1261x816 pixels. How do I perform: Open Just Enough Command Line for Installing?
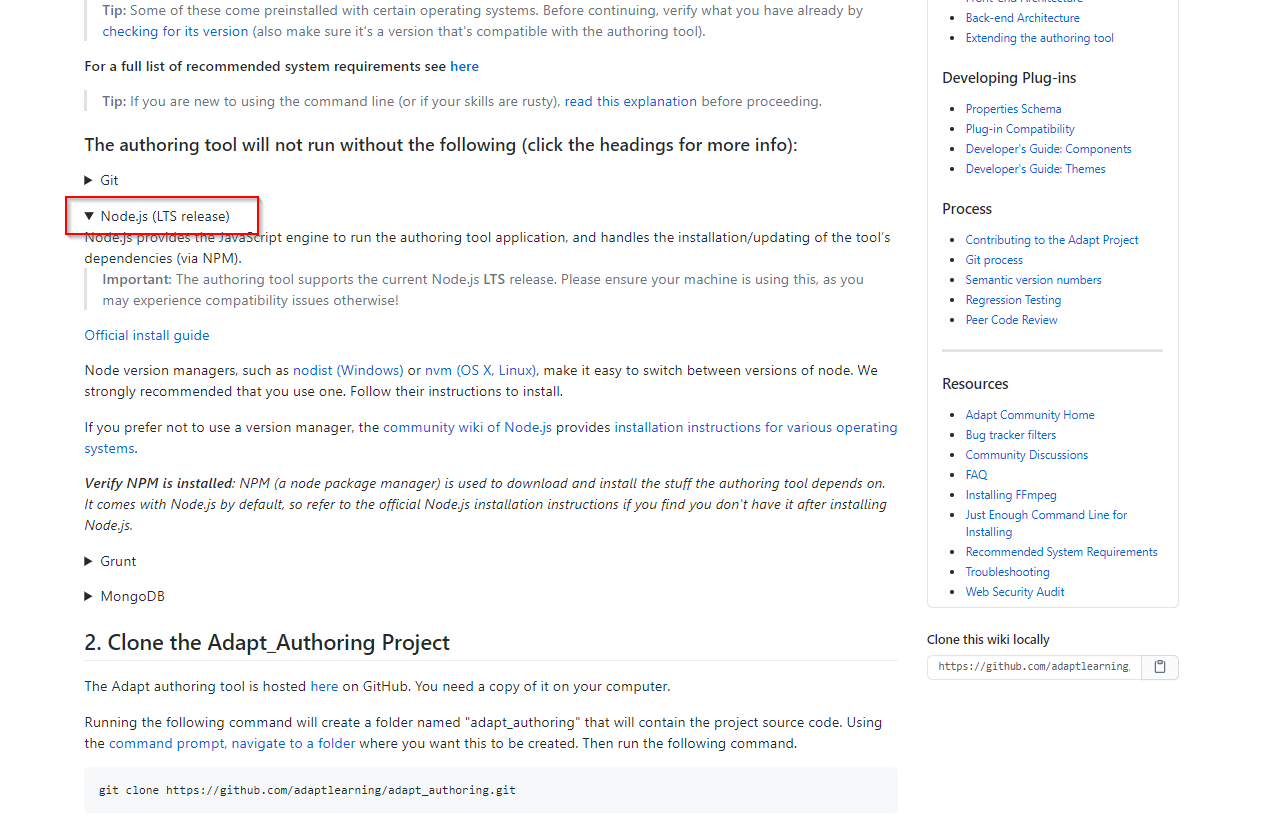(x=1046, y=523)
